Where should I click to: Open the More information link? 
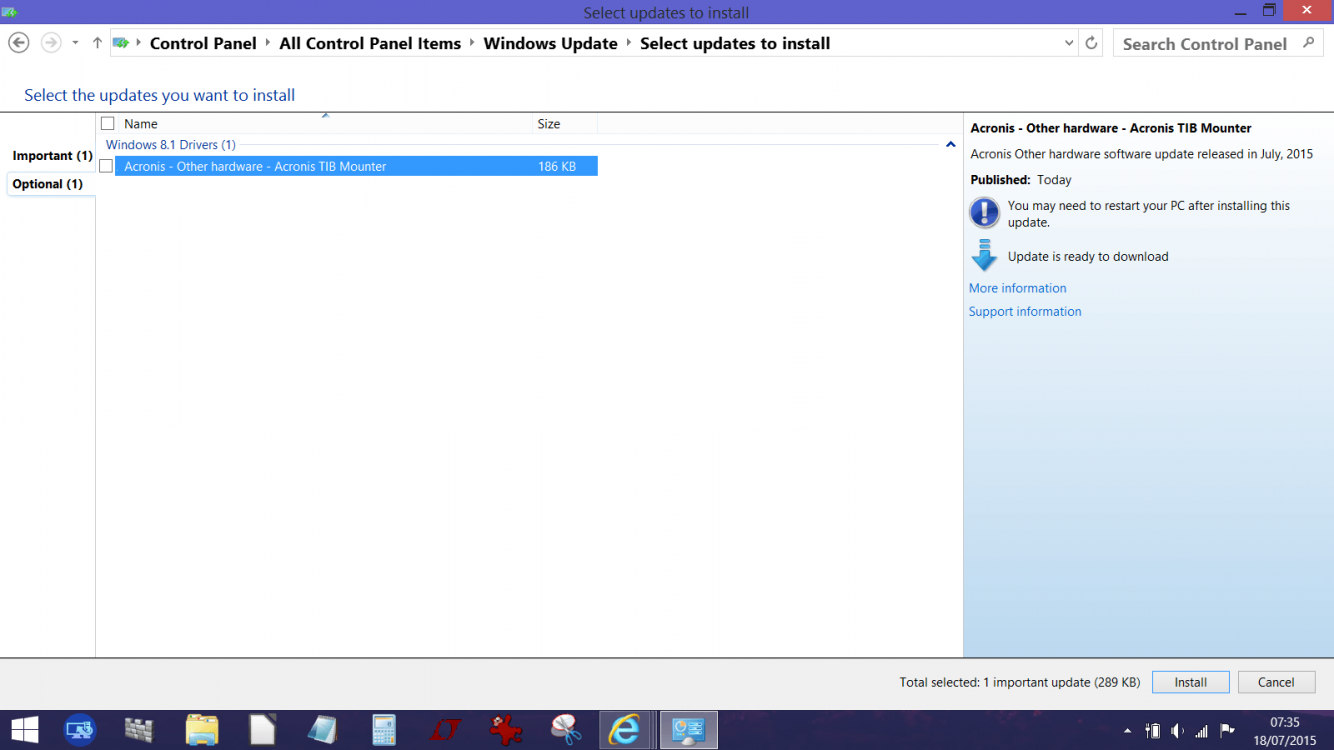1017,288
